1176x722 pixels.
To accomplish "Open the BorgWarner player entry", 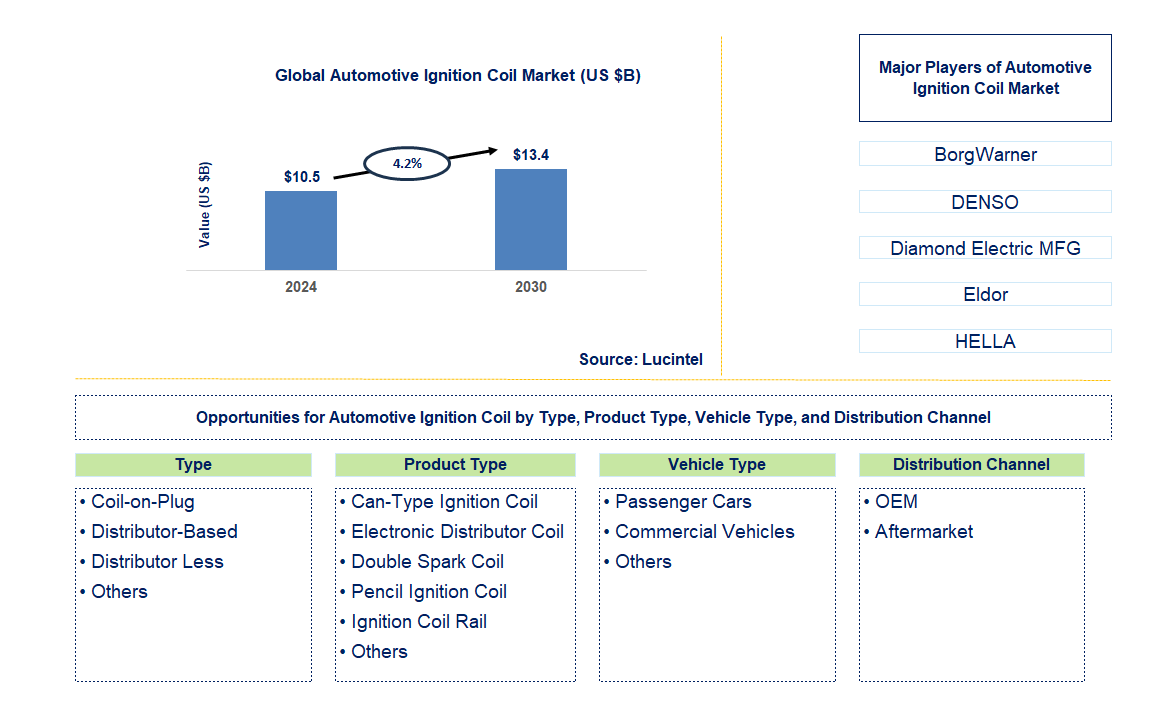I will pyautogui.click(x=984, y=154).
